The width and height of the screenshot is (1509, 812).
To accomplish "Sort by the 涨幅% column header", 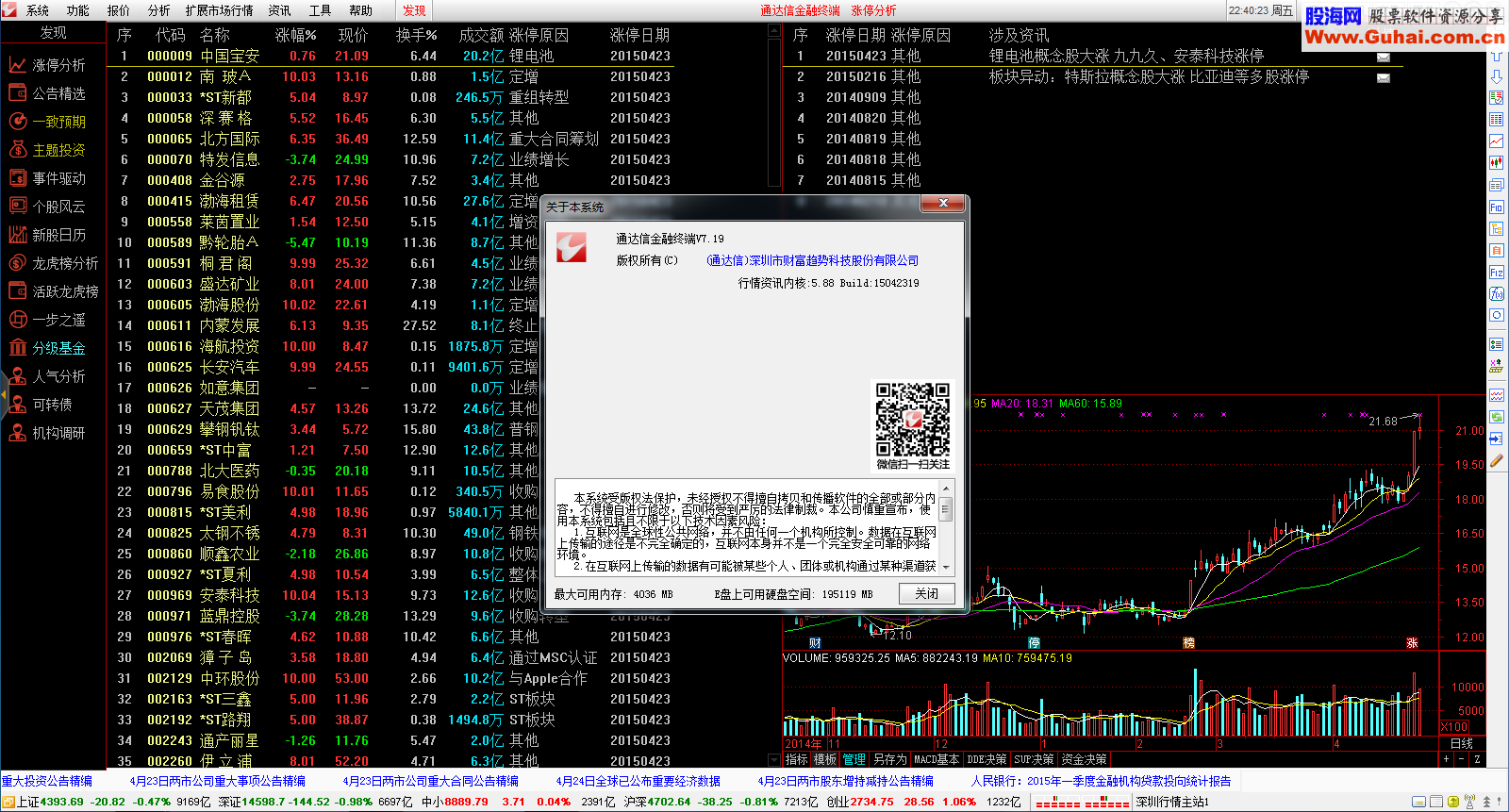I will (x=295, y=35).
